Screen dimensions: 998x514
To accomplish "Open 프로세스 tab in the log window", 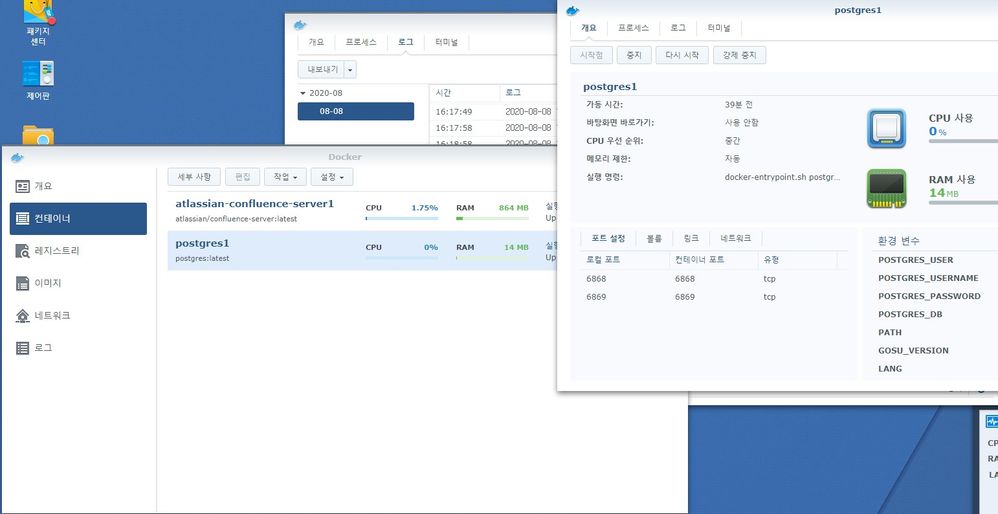I will [361, 43].
